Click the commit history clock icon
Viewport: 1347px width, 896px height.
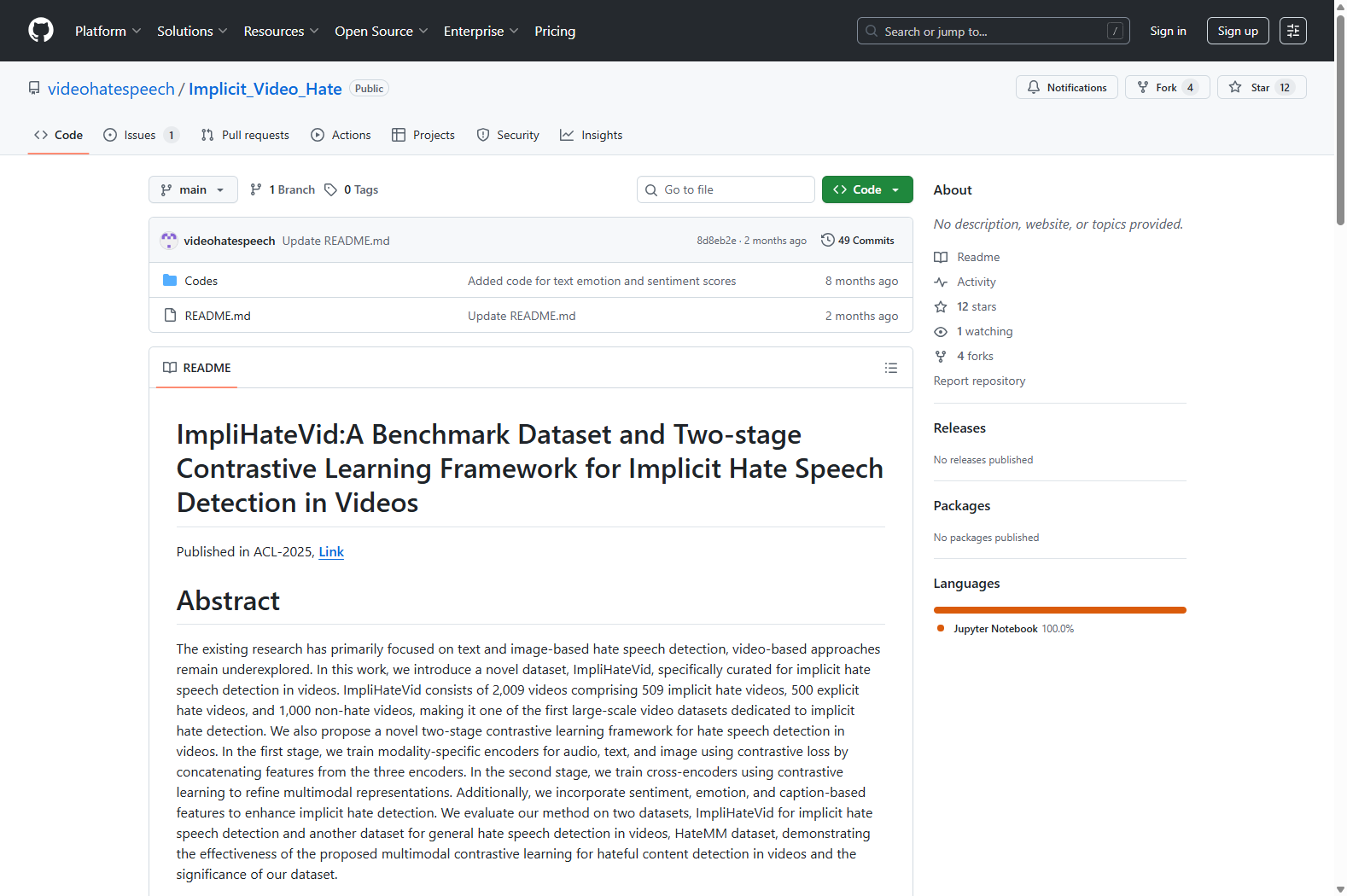coord(828,241)
